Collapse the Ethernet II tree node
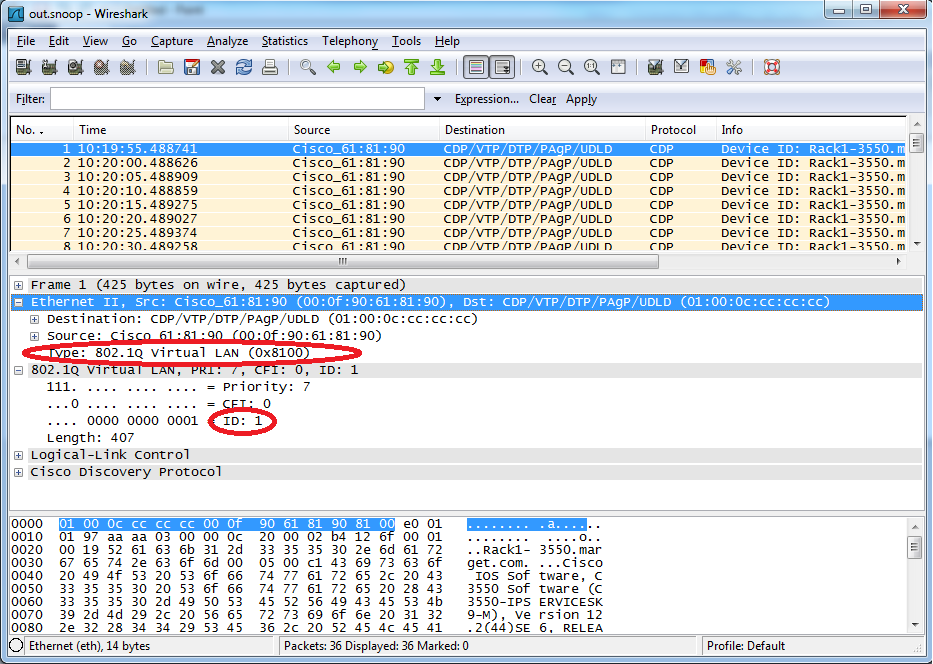This screenshot has width=933, height=664. point(18,302)
